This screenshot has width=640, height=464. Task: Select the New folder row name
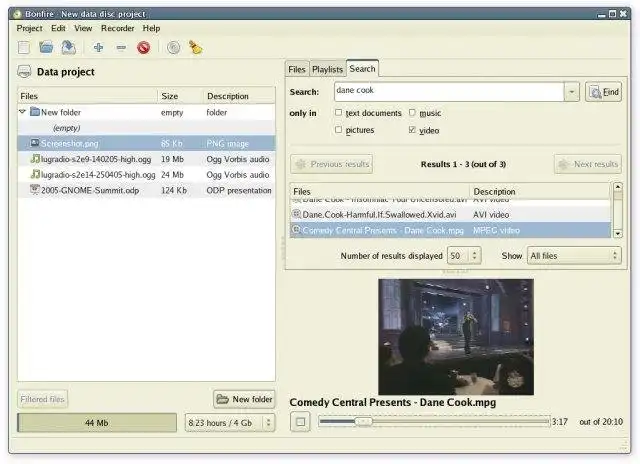click(x=61, y=112)
